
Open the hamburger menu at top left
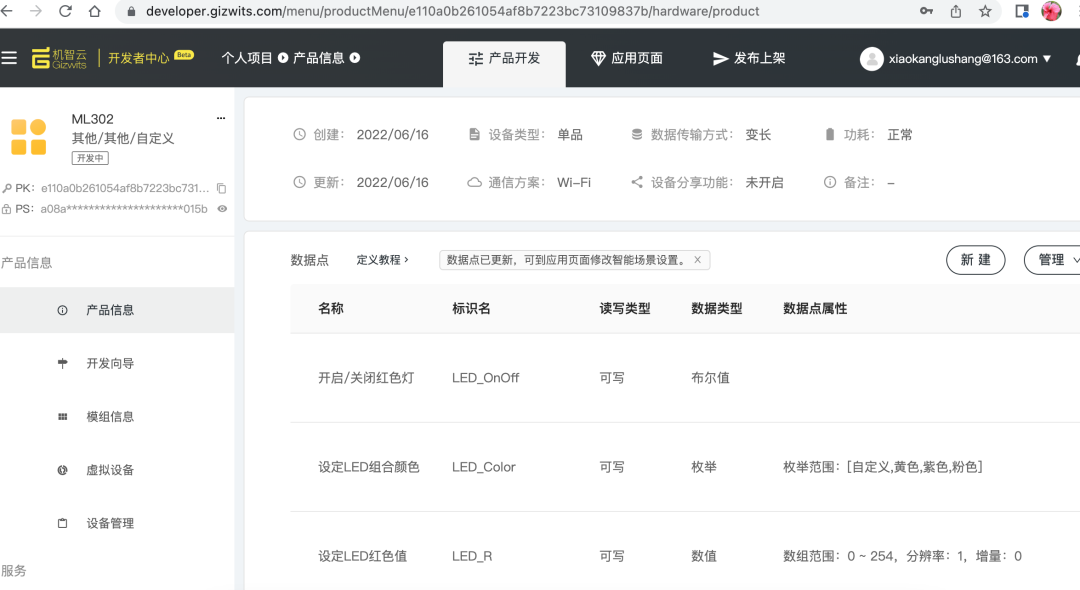point(10,58)
